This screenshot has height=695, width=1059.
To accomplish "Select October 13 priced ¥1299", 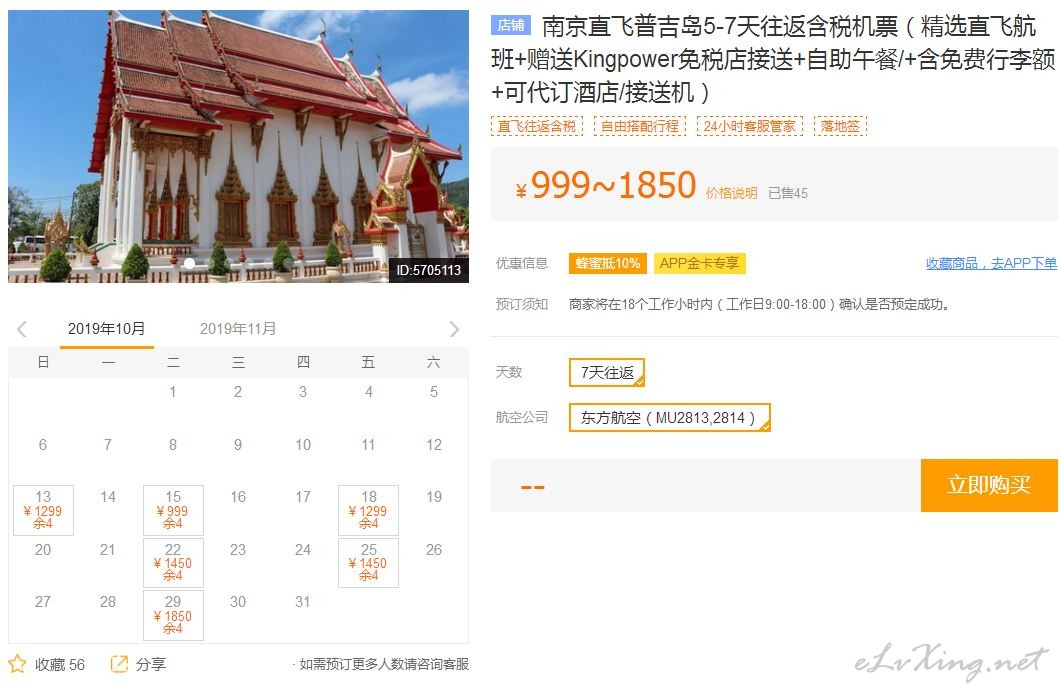I will click(43, 510).
